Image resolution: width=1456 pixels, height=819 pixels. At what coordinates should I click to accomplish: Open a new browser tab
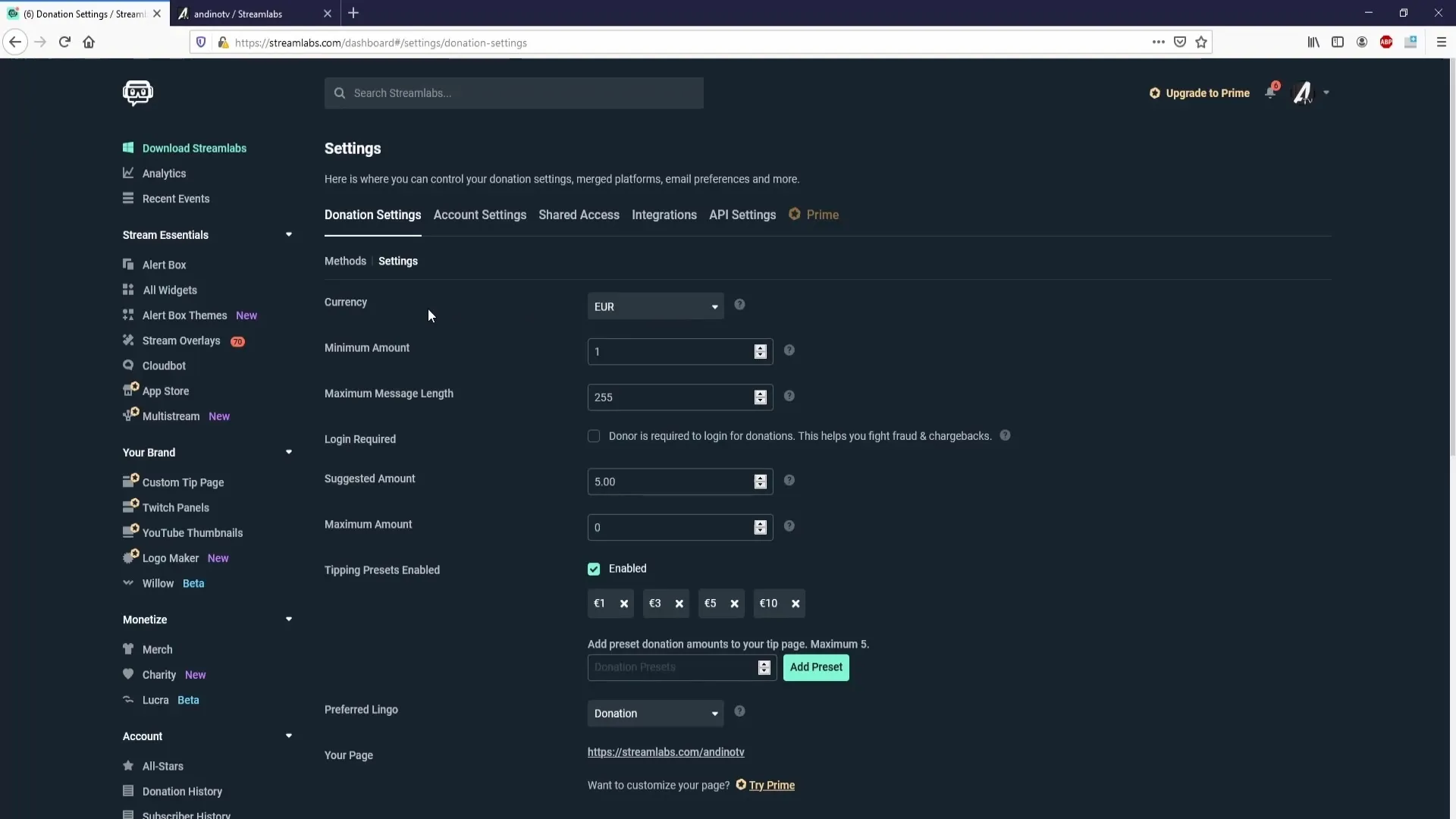click(x=353, y=13)
